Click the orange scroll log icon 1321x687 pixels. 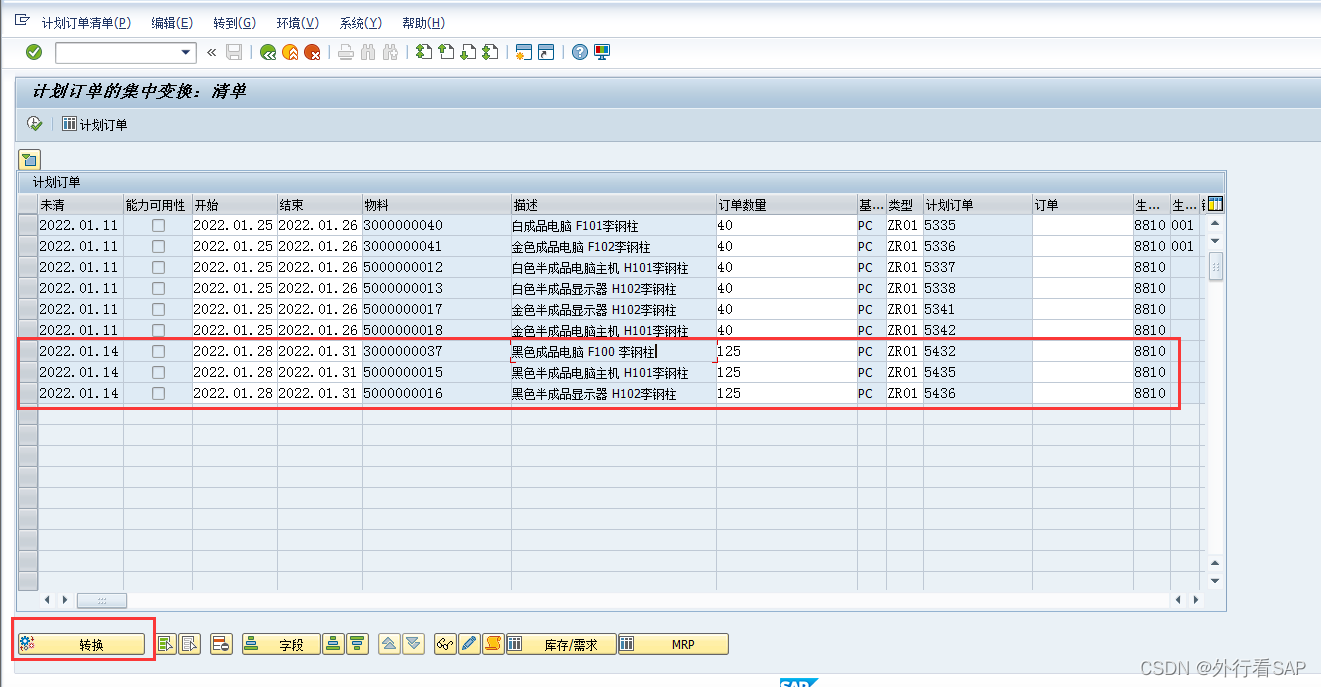[493, 645]
